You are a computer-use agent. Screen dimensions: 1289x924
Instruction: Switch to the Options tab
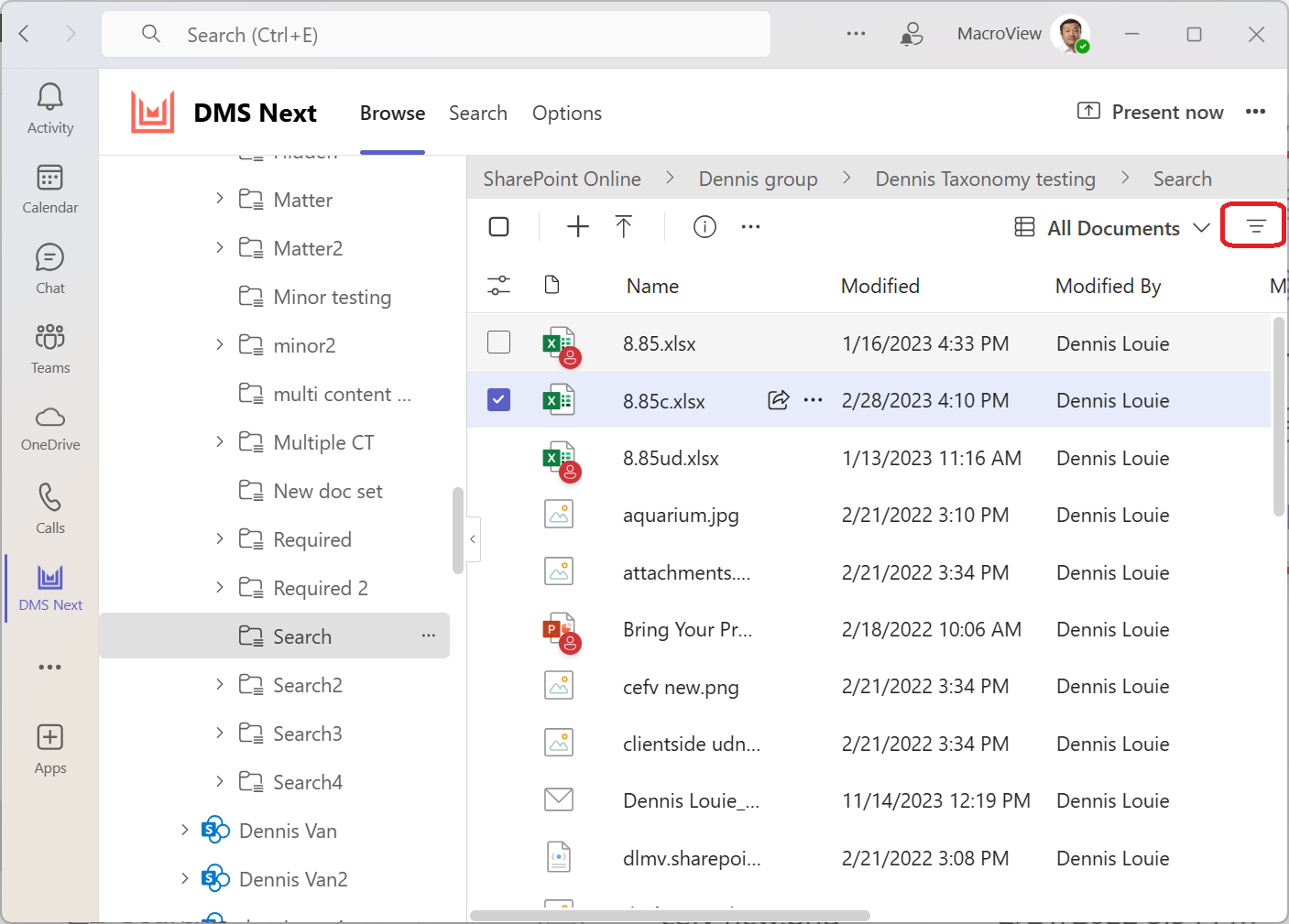click(x=567, y=113)
